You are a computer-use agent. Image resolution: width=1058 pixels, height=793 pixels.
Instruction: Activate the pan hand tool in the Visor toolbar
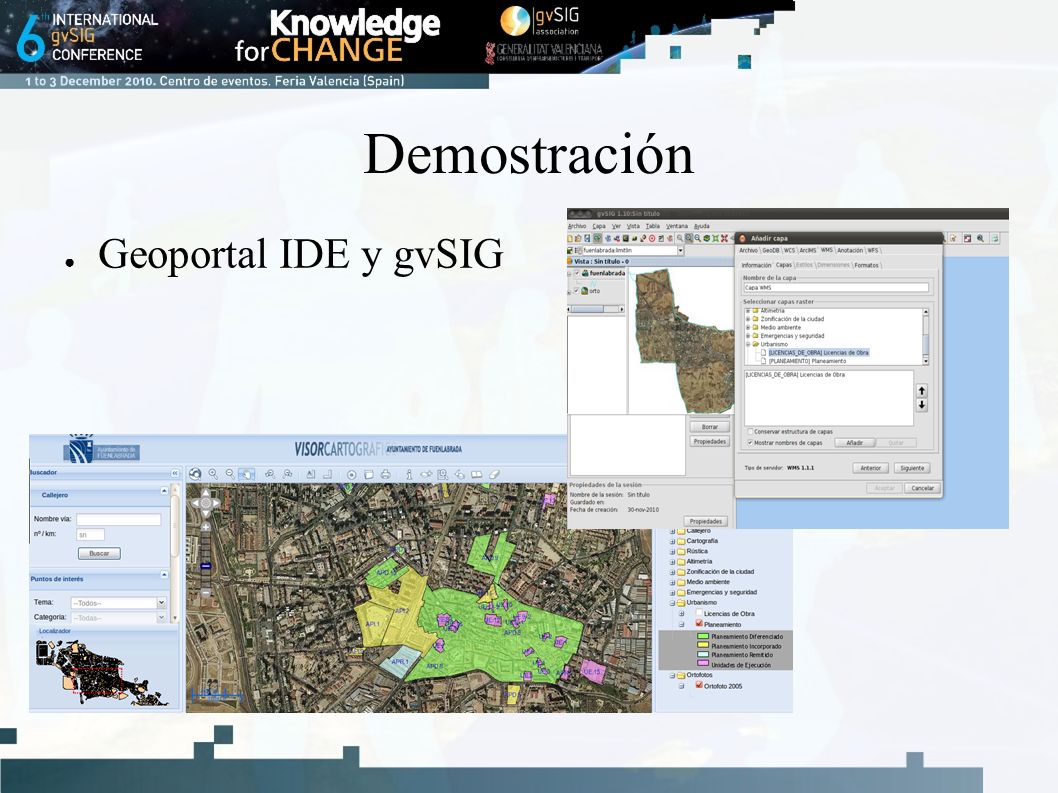click(246, 474)
